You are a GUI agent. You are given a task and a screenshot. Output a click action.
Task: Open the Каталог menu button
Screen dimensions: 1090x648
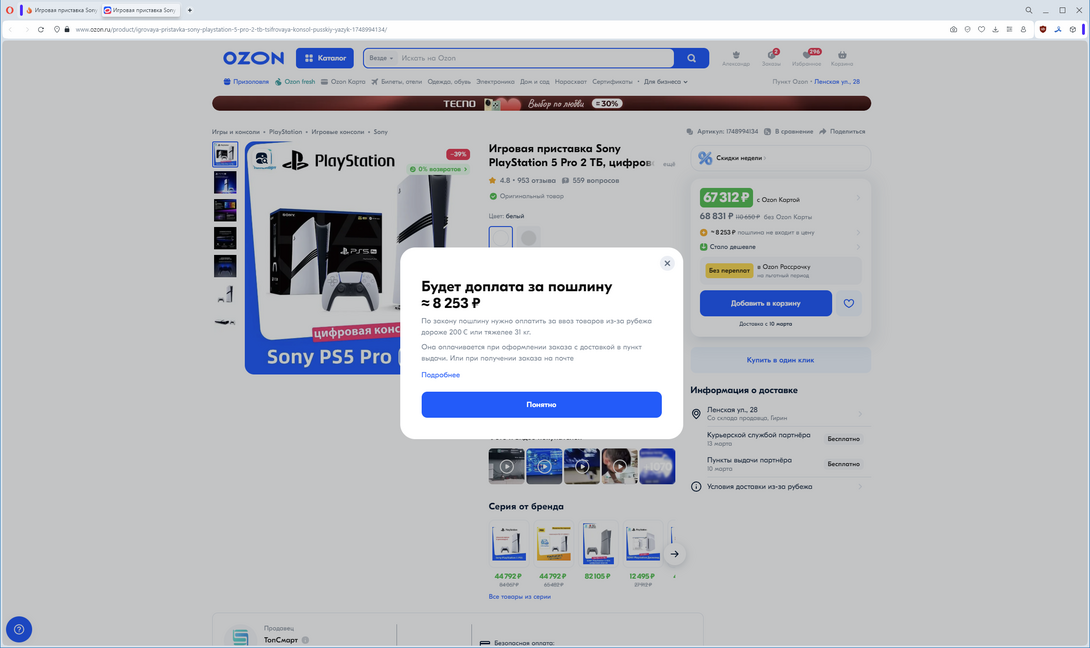tap(324, 58)
